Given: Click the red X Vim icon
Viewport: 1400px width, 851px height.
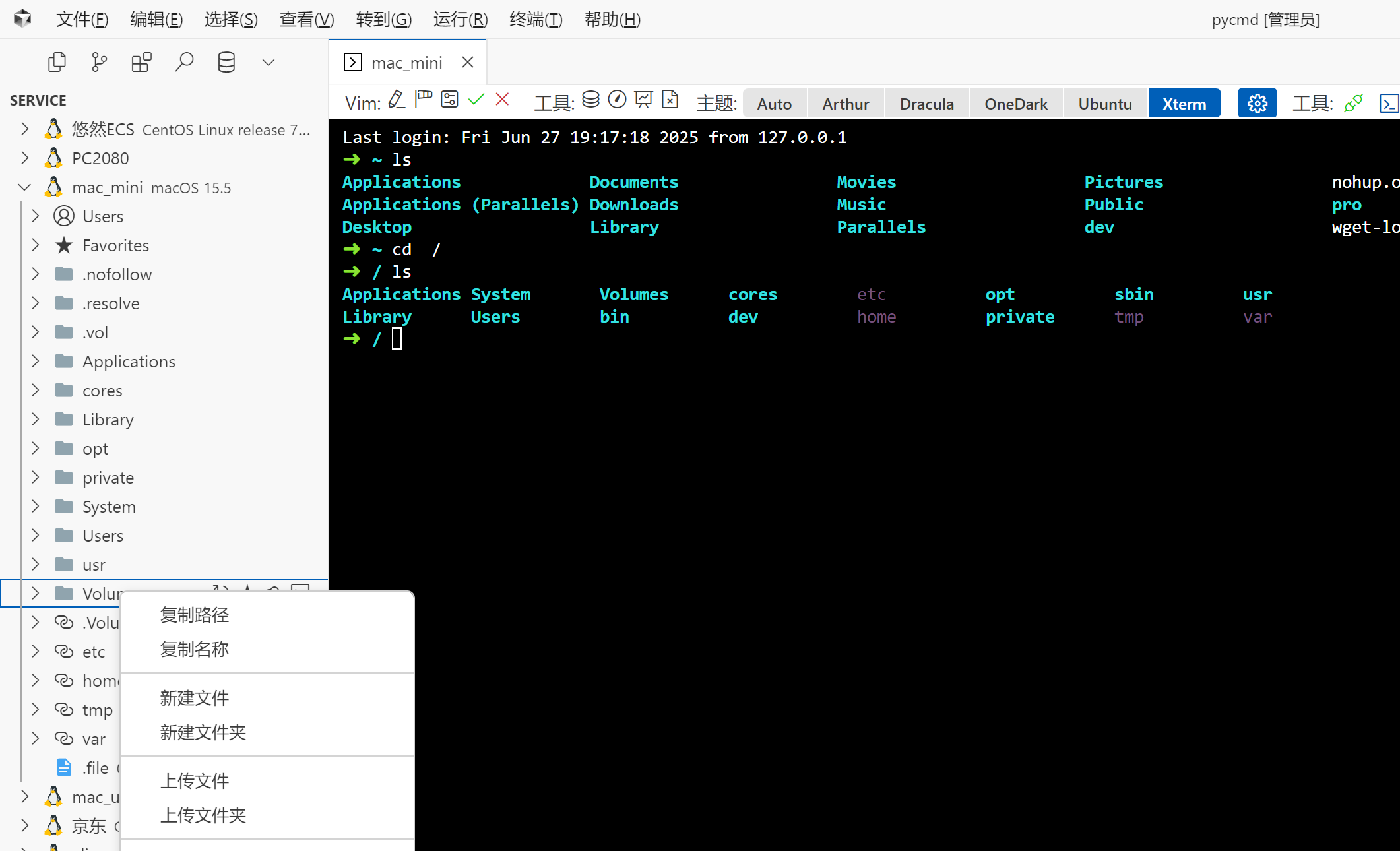Looking at the screenshot, I should point(502,100).
